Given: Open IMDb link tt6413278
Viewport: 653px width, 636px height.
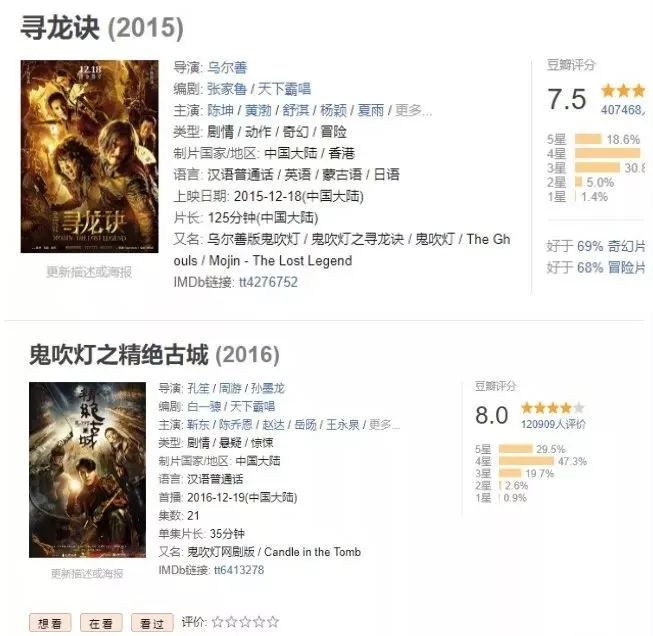Looking at the screenshot, I should [239, 570].
